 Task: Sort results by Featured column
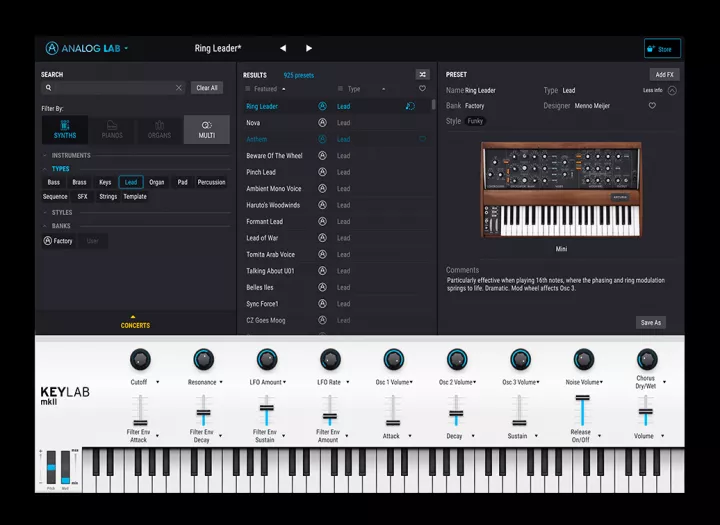tap(265, 89)
